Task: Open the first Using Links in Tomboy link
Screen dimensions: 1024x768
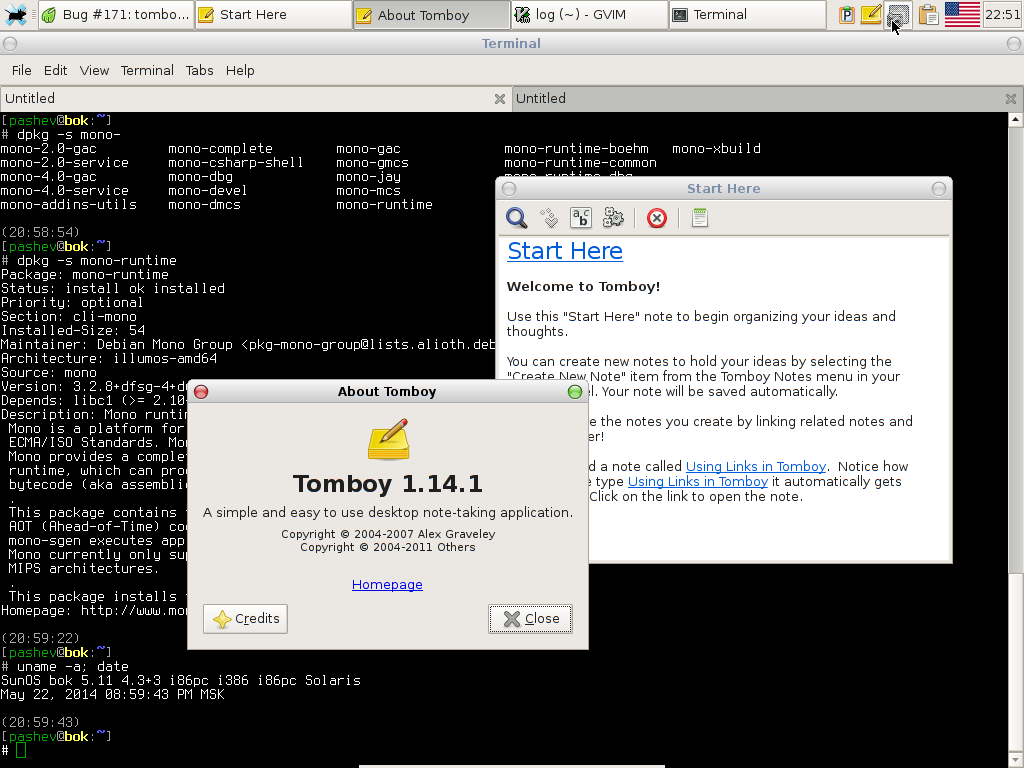Action: click(756, 466)
